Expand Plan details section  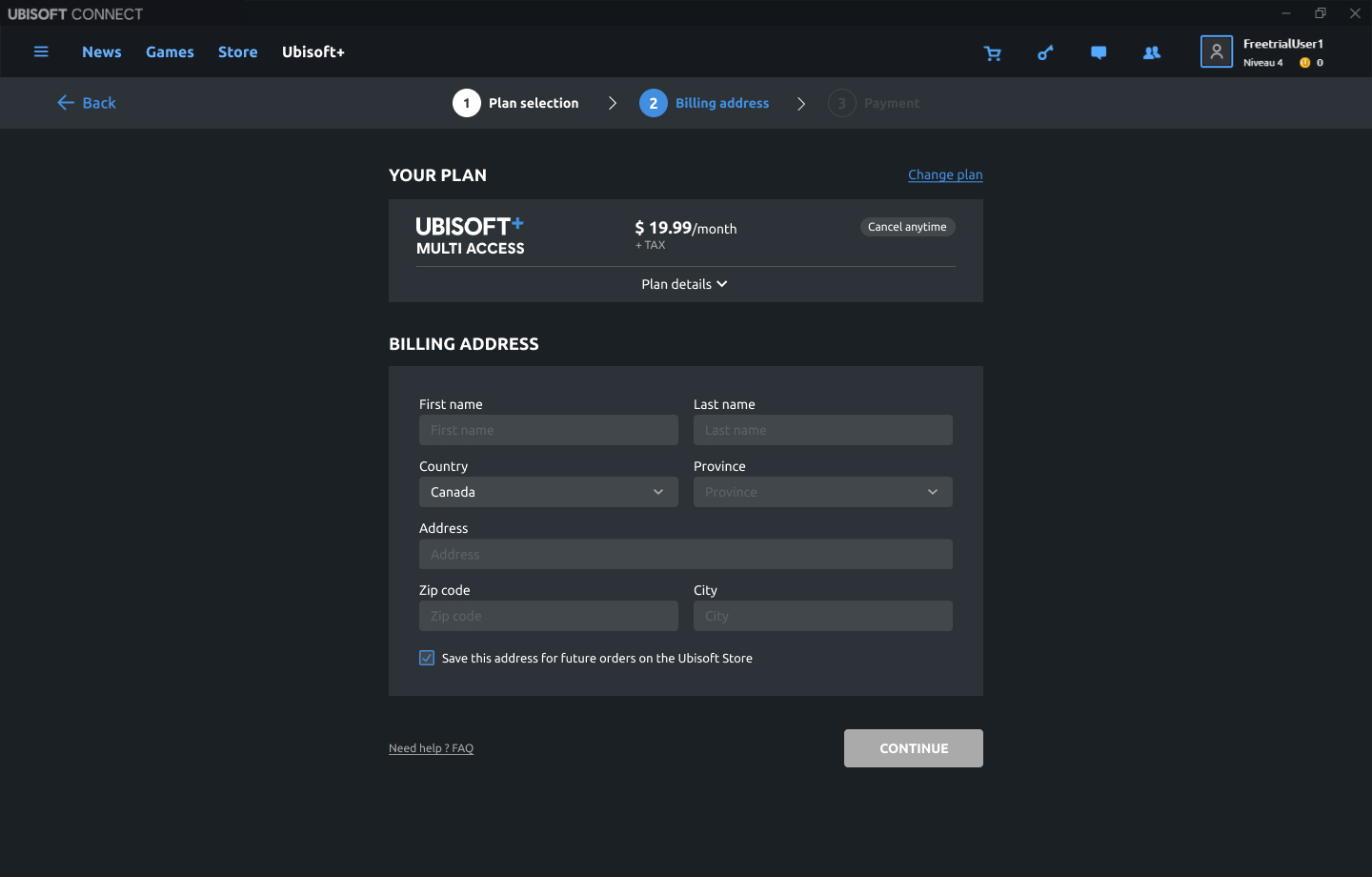pyautogui.click(x=684, y=284)
